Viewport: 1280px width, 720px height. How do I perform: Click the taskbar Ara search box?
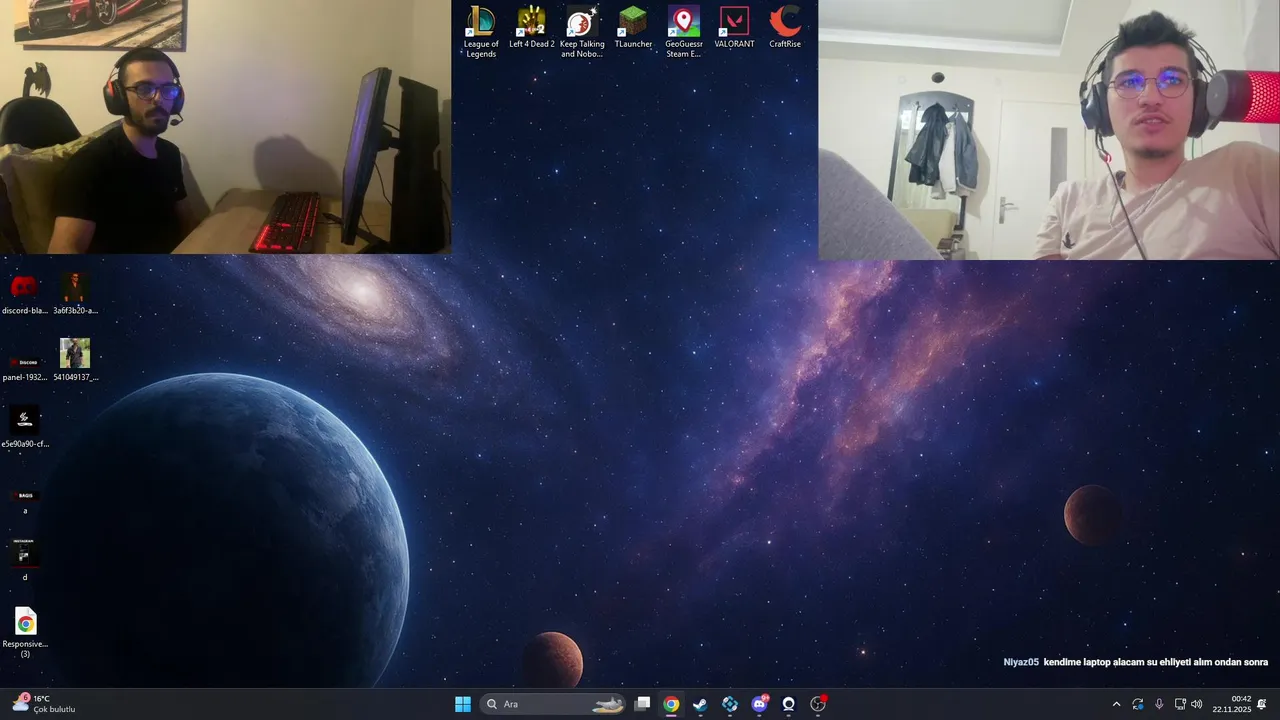[553, 704]
